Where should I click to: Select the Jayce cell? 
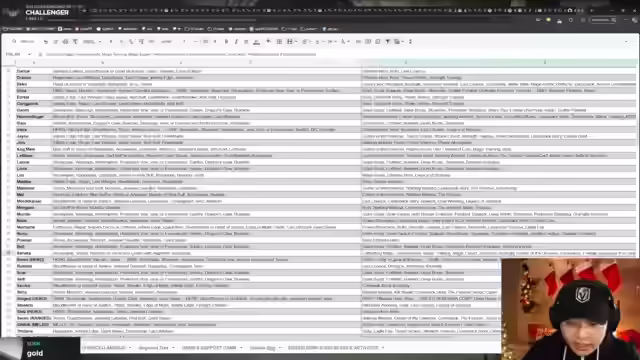33,136
